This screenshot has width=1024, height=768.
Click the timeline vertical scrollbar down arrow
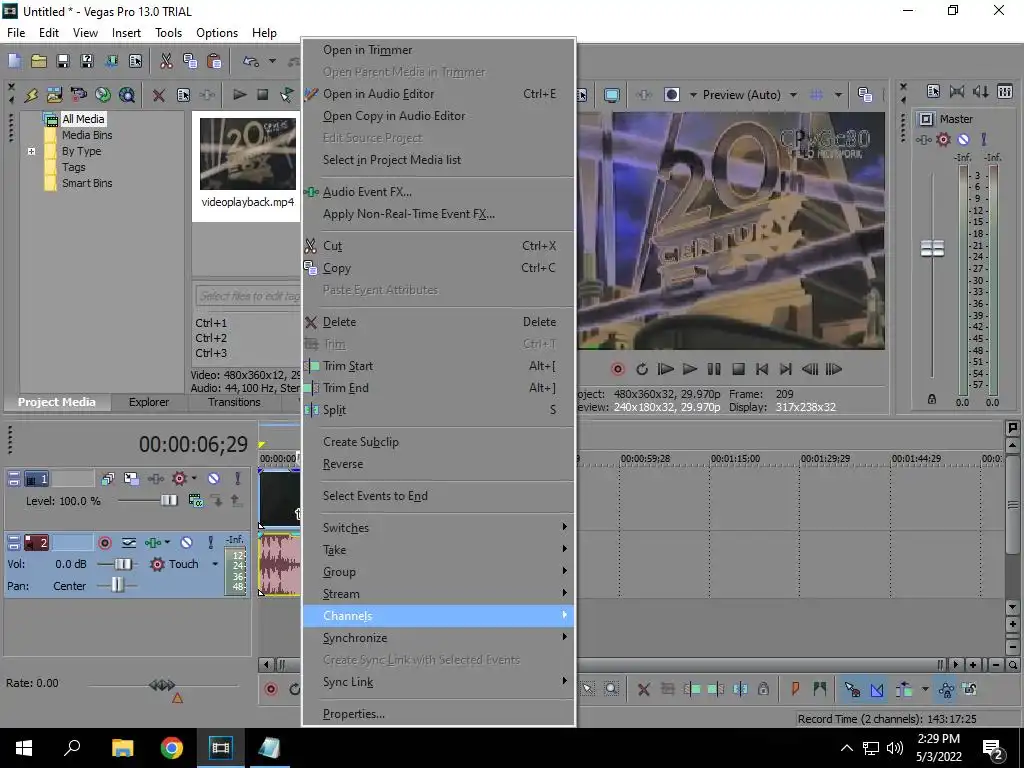(x=1012, y=607)
